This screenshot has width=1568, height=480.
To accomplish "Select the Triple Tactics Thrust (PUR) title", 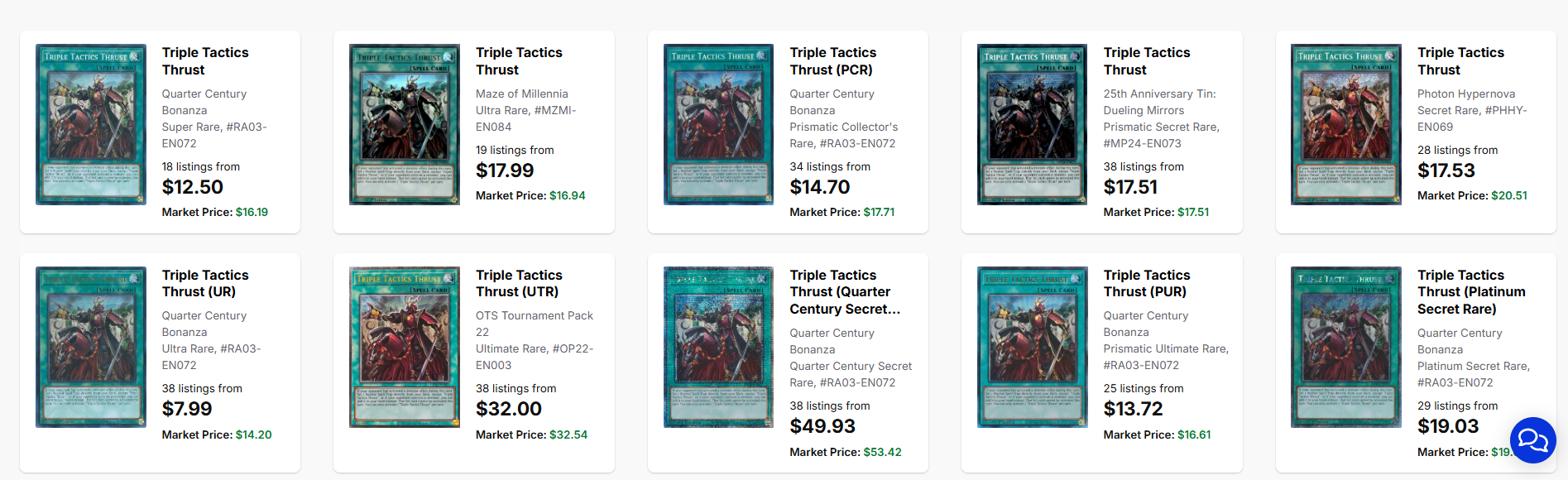I will (1147, 283).
